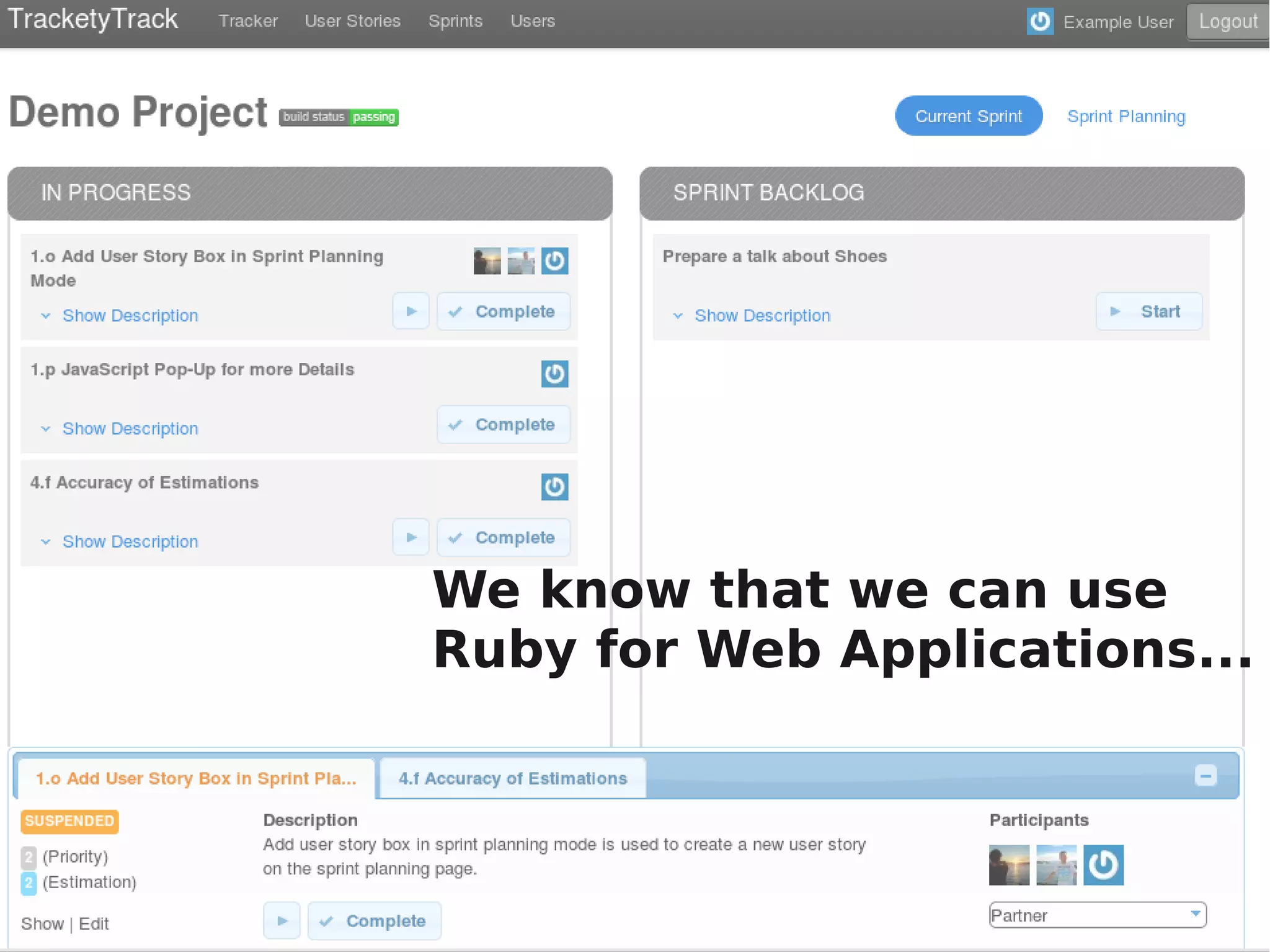Image resolution: width=1270 pixels, height=952 pixels.
Task: Click play icon in bottom details panel
Action: (282, 921)
